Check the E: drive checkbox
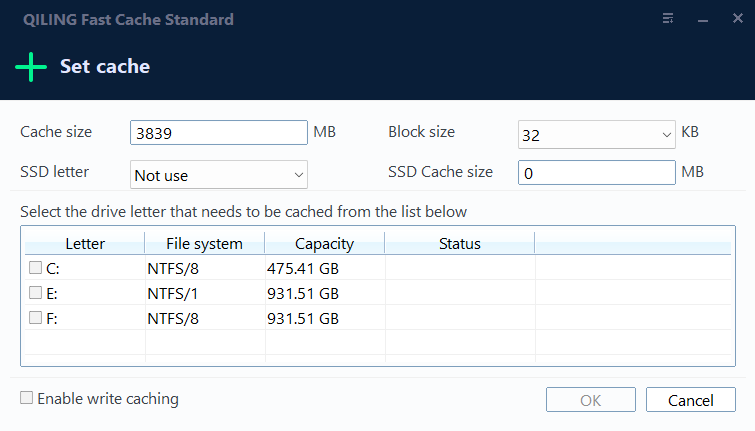Screen dimensions: 755x431 35,292
